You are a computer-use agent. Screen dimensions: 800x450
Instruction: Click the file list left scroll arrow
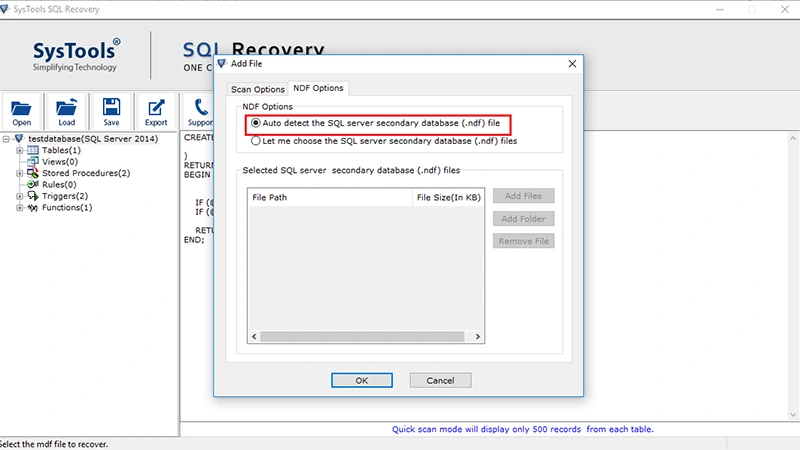(x=254, y=337)
